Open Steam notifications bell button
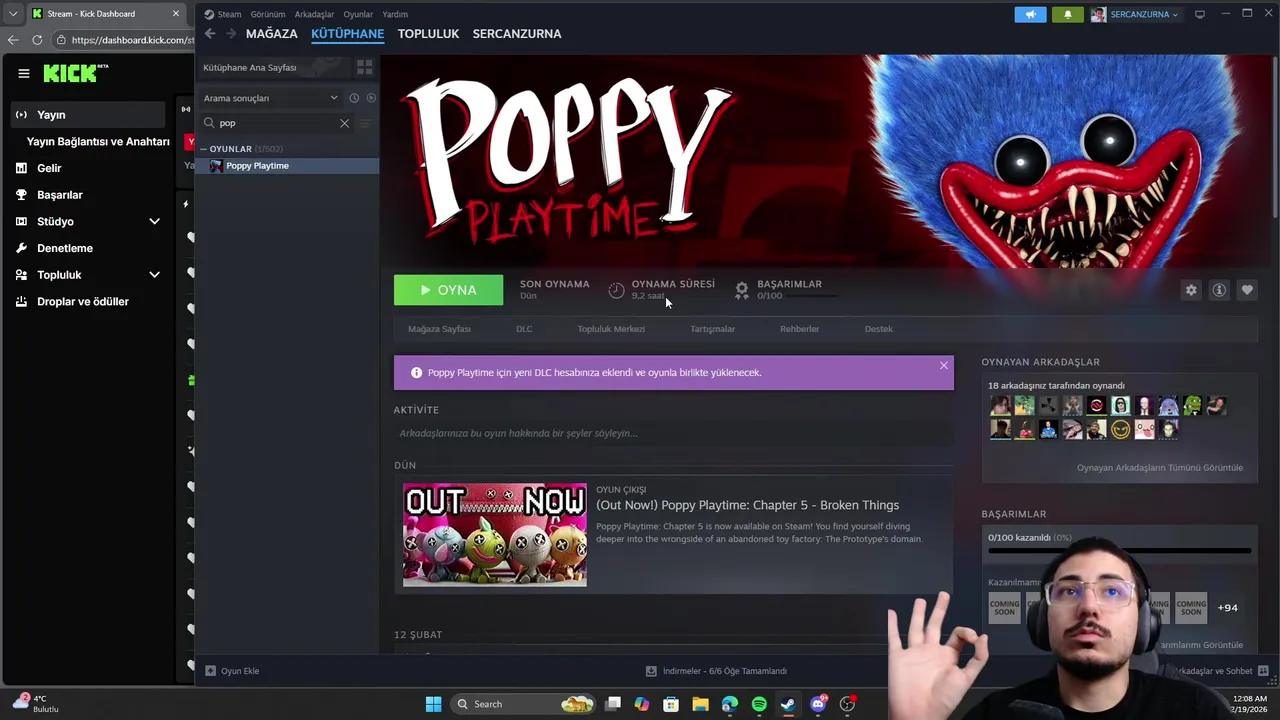The width and height of the screenshot is (1280, 720). click(x=1067, y=14)
